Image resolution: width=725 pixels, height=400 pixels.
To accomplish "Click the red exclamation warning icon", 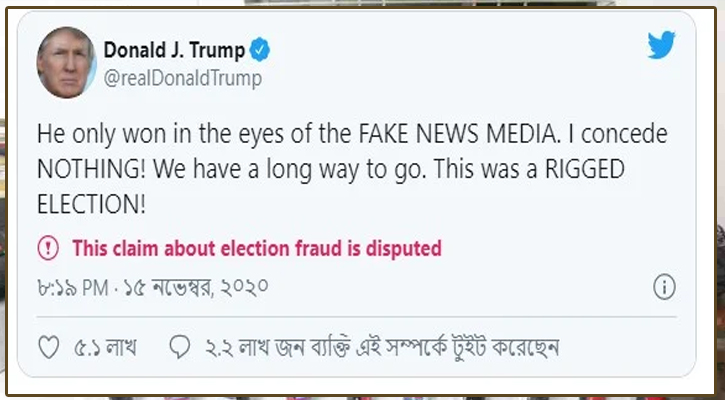I will pyautogui.click(x=48, y=247).
